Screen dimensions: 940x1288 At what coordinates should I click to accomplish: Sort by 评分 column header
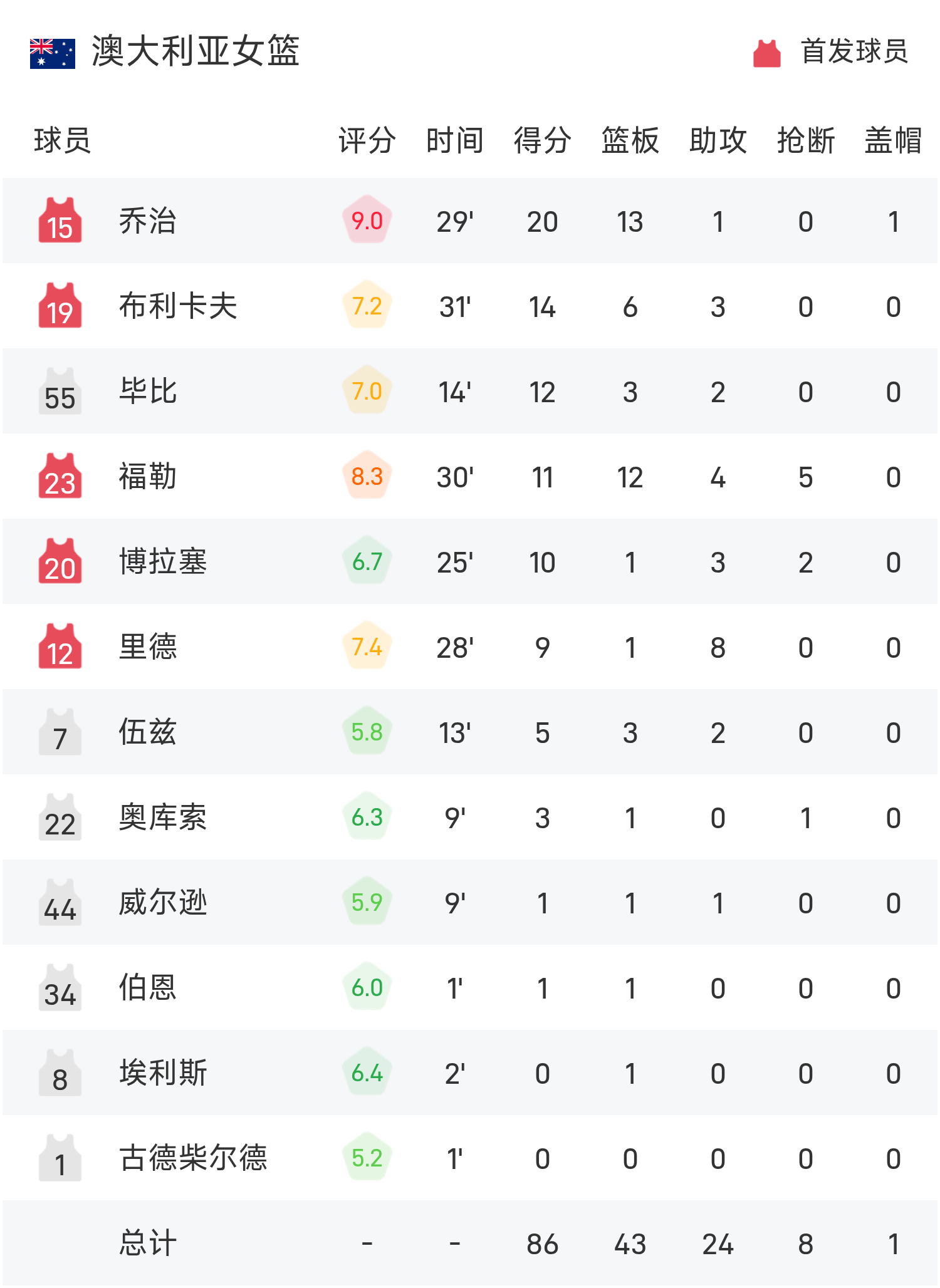click(367, 140)
